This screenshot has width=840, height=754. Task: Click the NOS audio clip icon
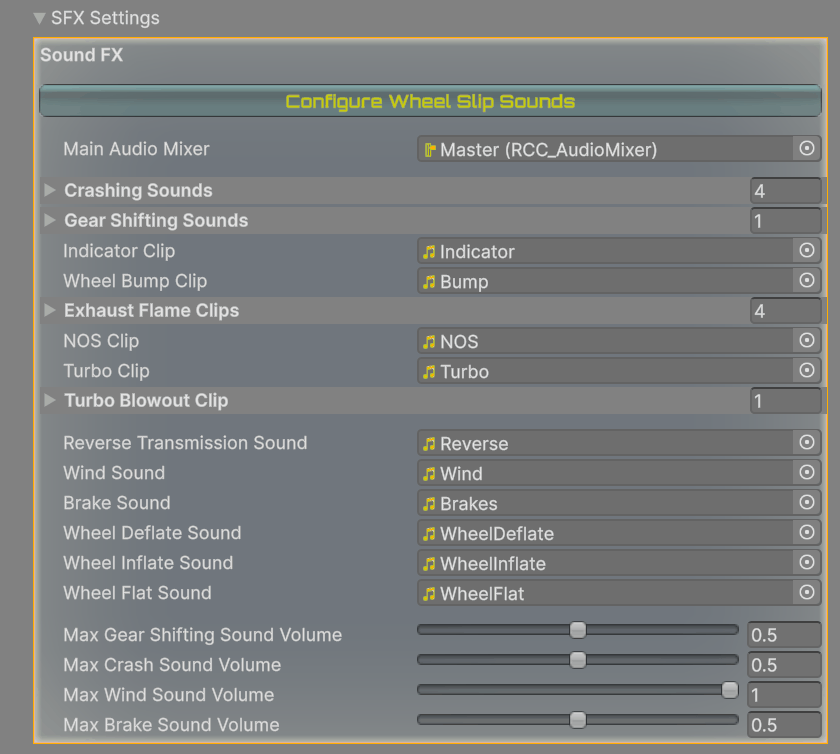[429, 342]
